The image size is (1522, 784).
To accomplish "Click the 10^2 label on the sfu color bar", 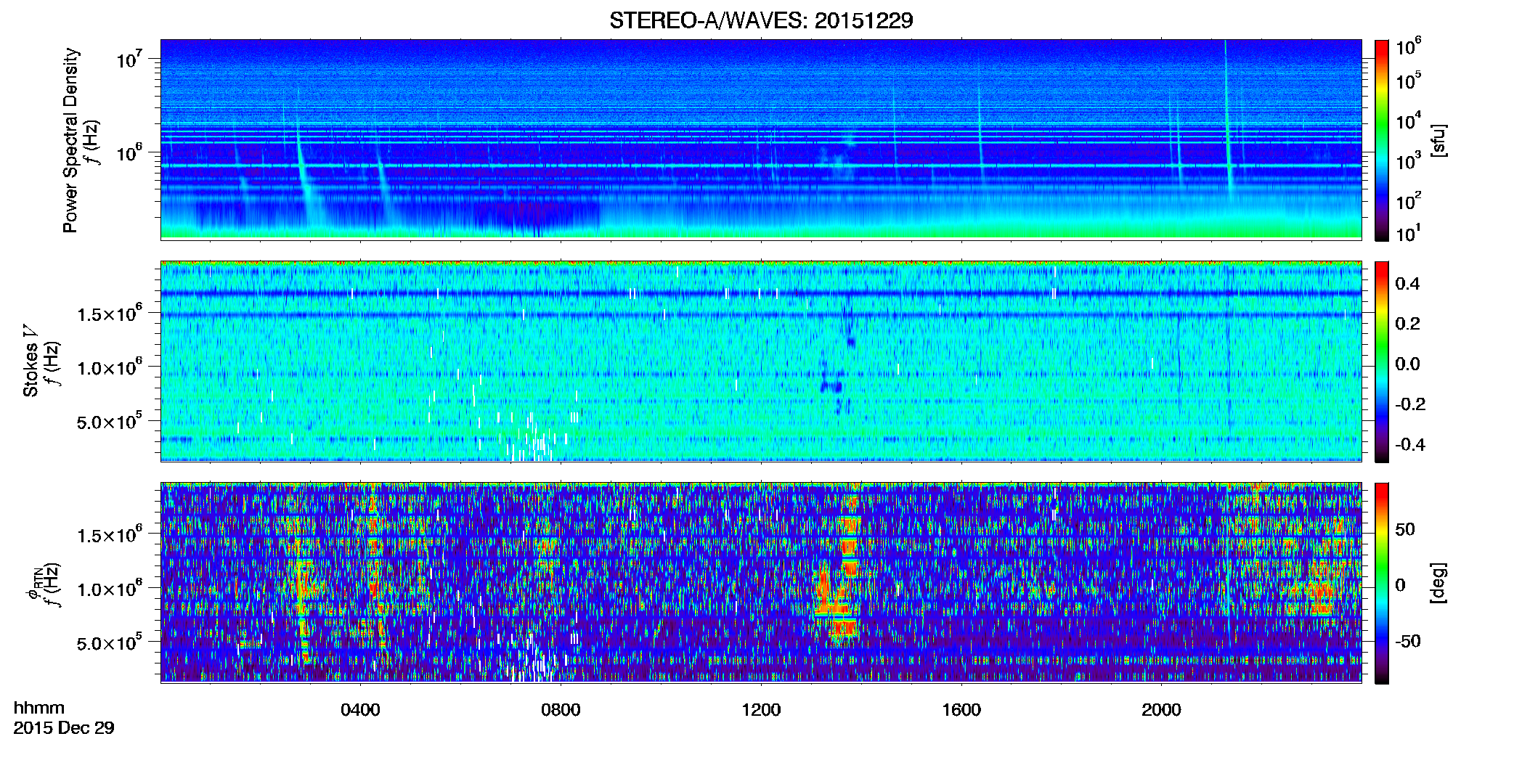I will point(1409,200).
